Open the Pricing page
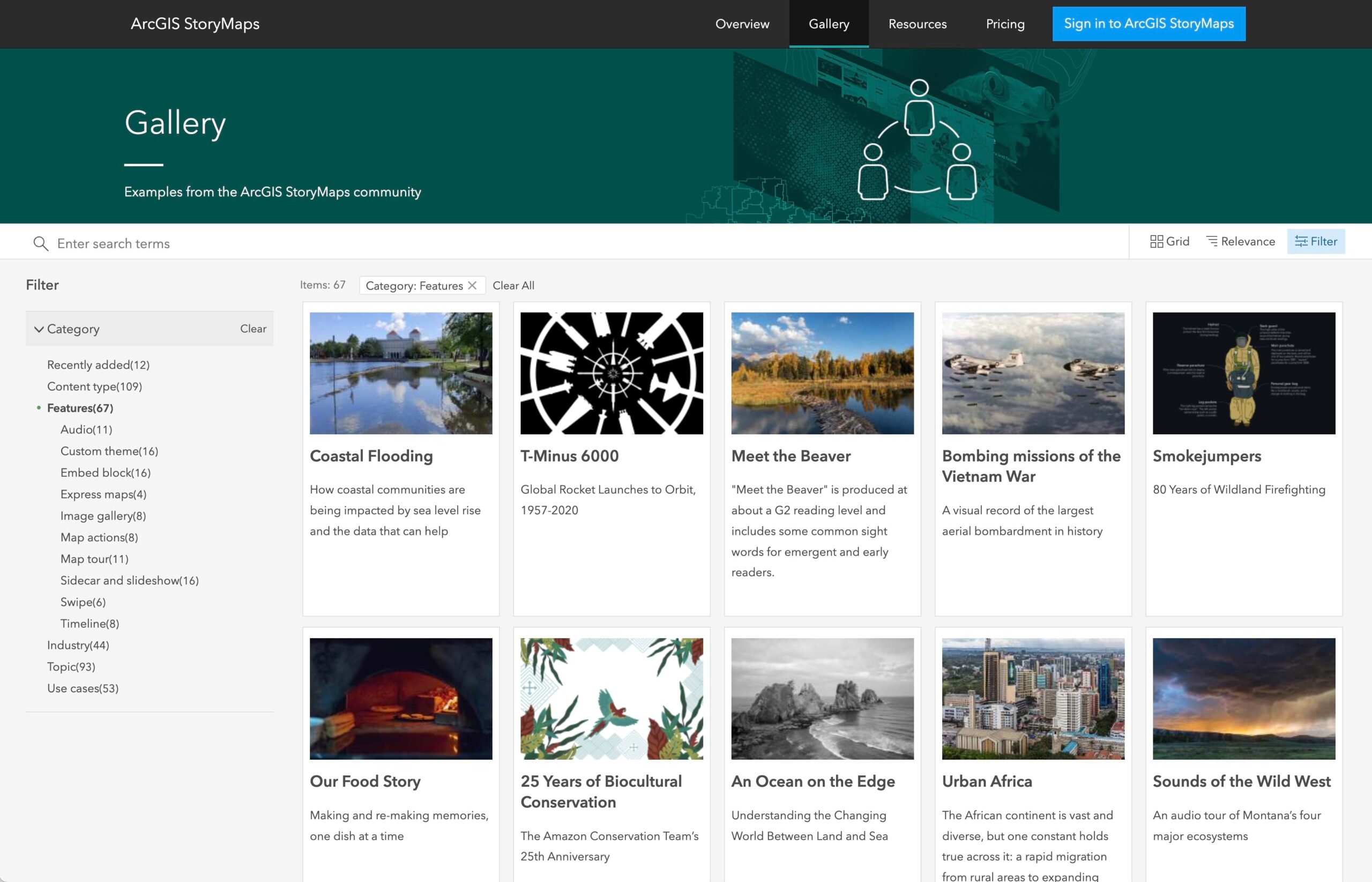The height and width of the screenshot is (882, 1372). 1004,24
